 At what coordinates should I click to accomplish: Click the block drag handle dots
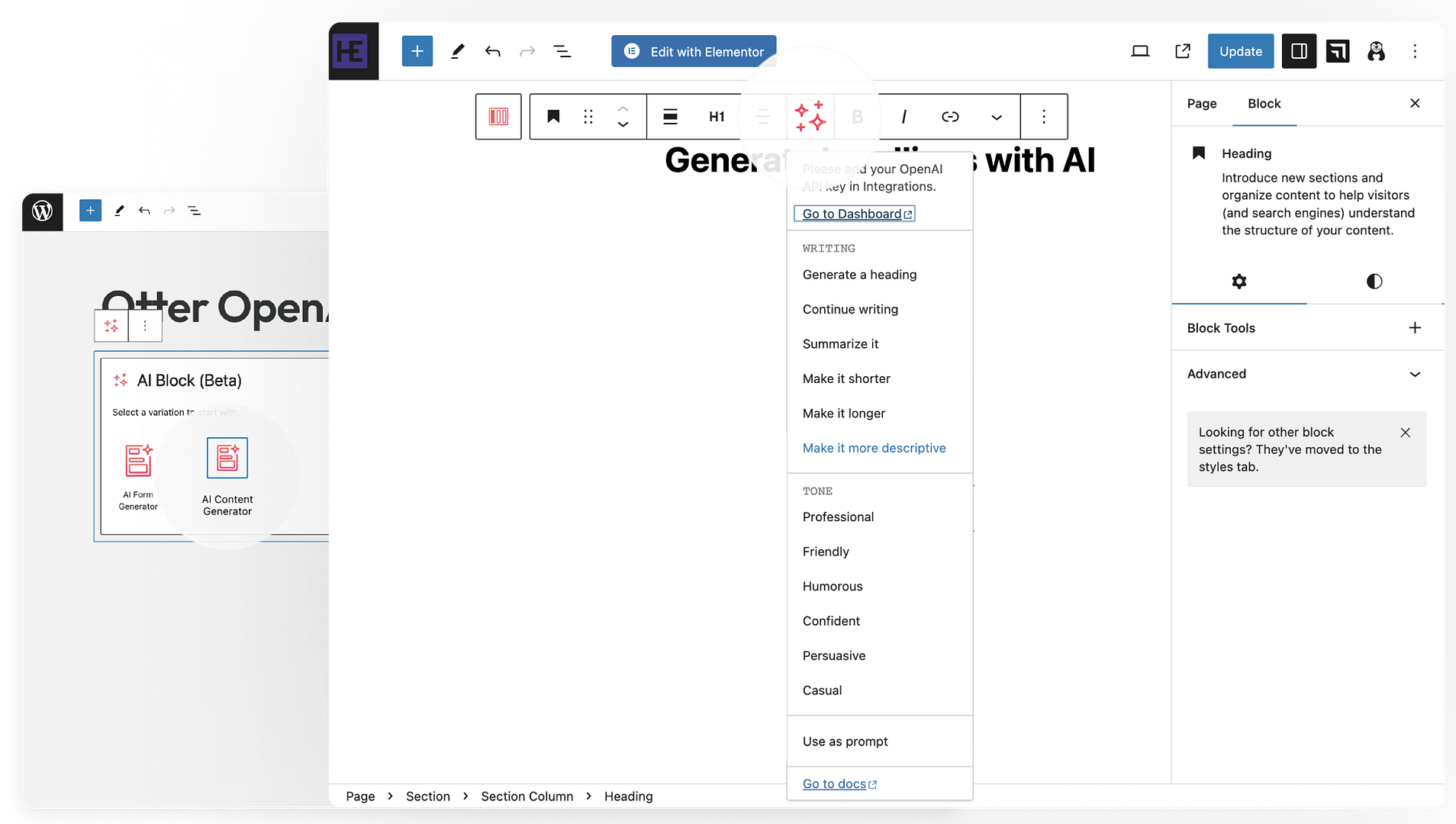pyautogui.click(x=588, y=117)
